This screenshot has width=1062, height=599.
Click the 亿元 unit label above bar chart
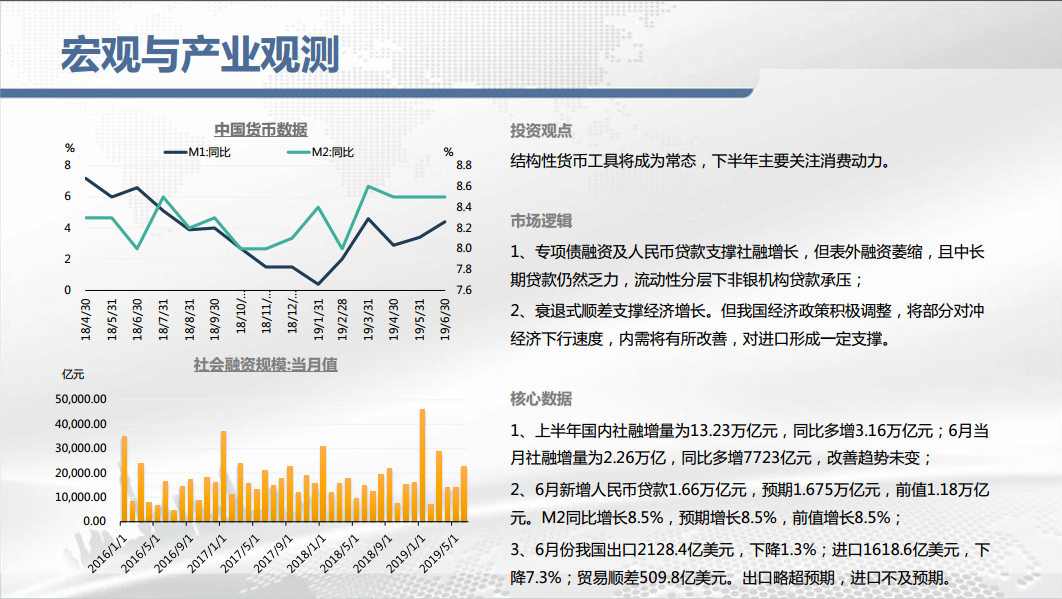[73, 375]
